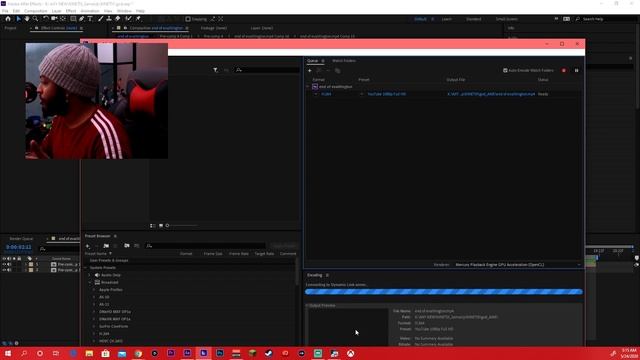Select the Pen tool

point(82,19)
